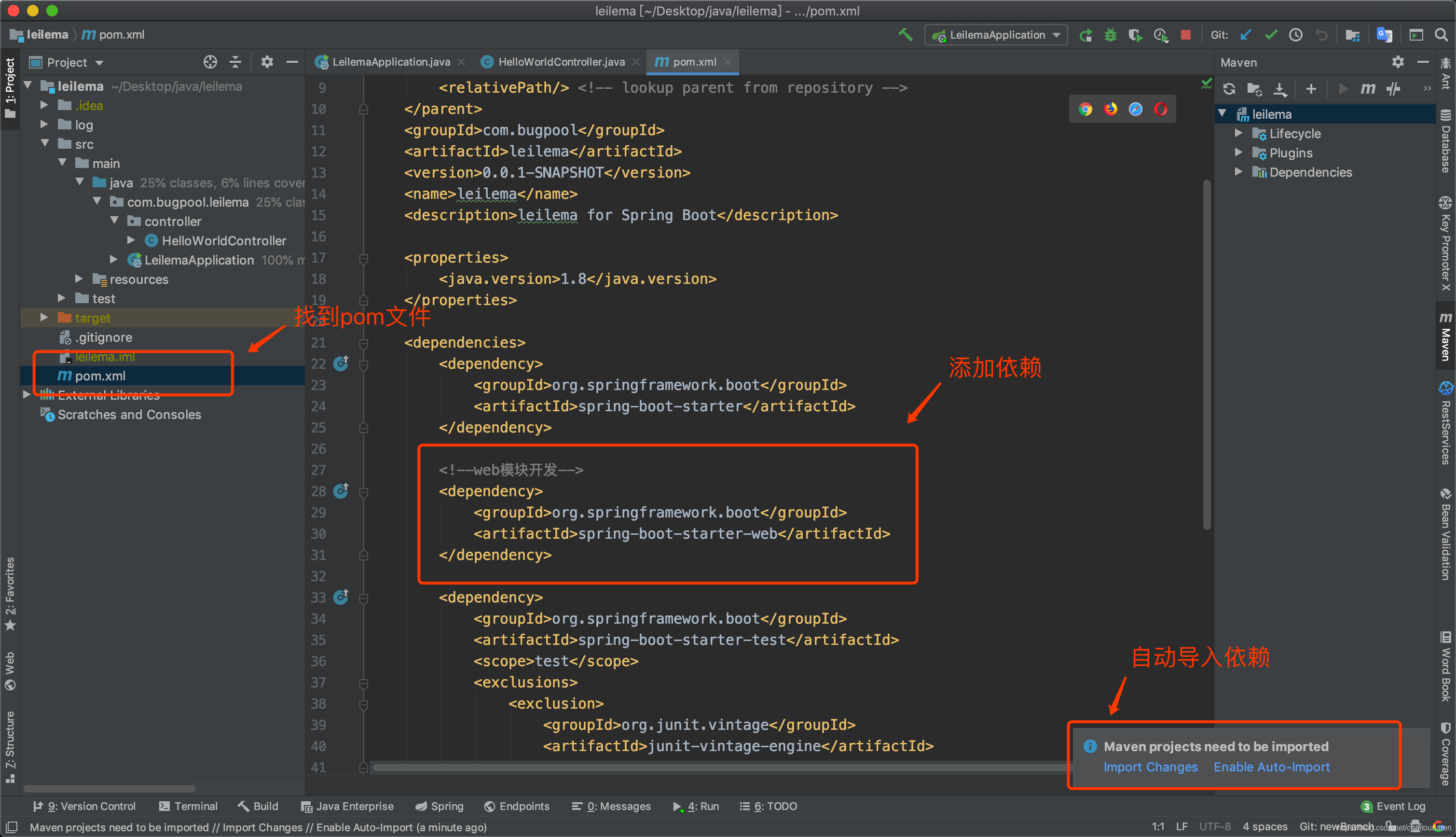Viewport: 1456px width, 837px height.
Task: Execute Maven goal m icon
Action: click(x=1368, y=89)
